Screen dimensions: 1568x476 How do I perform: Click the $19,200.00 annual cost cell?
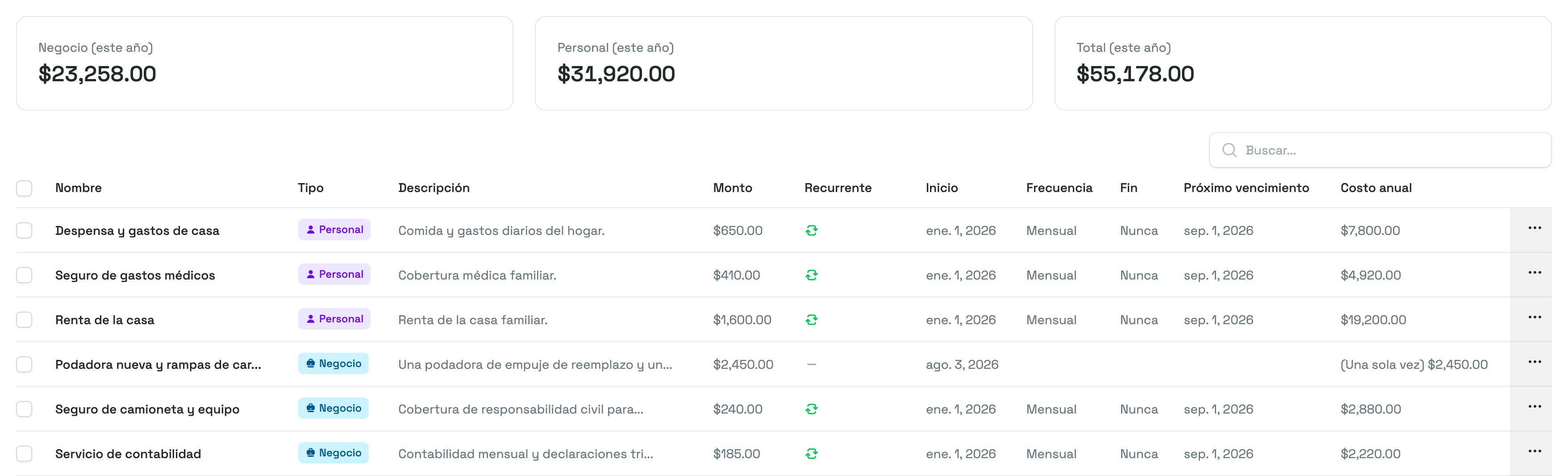pos(1373,320)
